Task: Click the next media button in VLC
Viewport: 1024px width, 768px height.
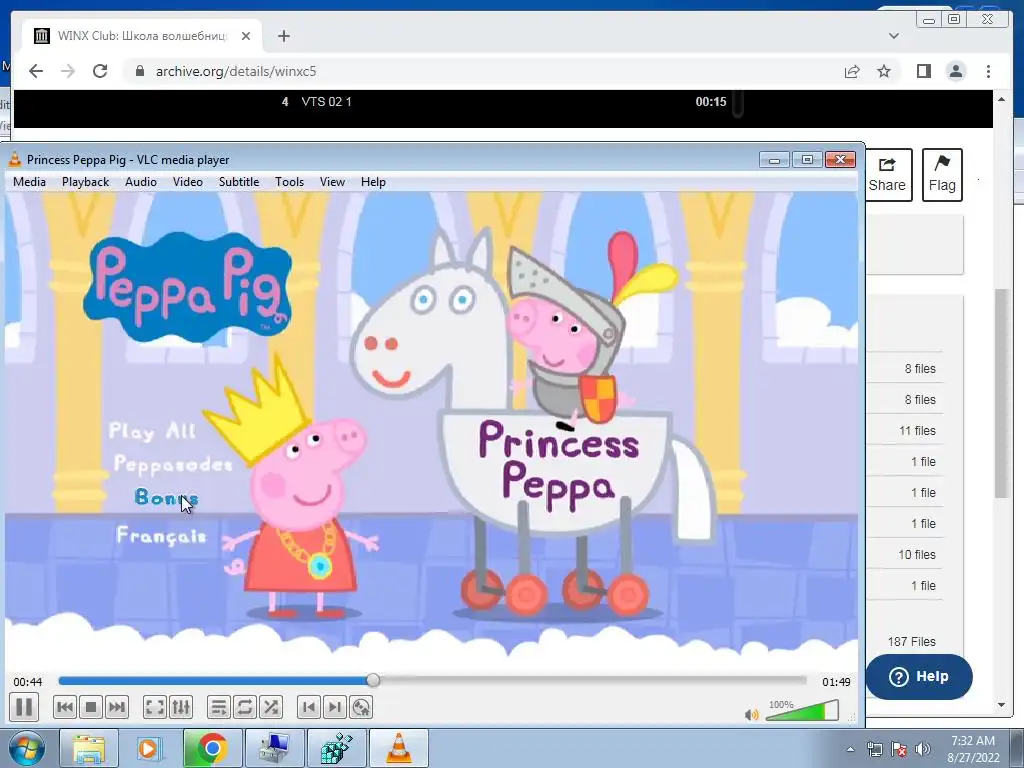Action: 116,707
